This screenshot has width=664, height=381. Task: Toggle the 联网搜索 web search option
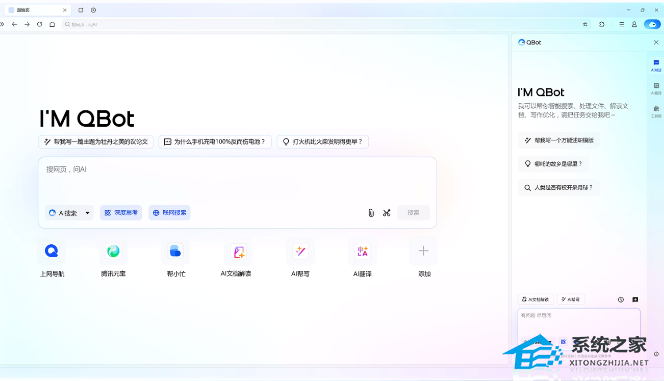point(169,213)
